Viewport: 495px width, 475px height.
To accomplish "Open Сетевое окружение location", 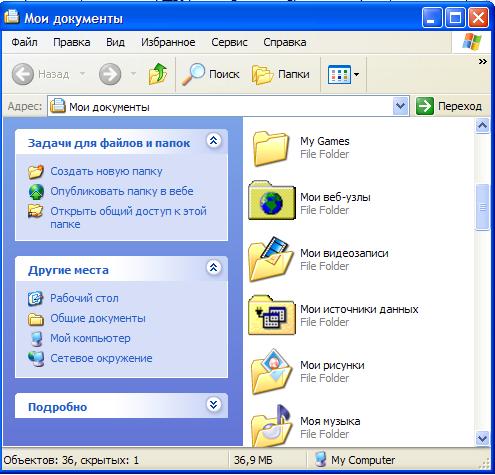I will (x=101, y=358).
